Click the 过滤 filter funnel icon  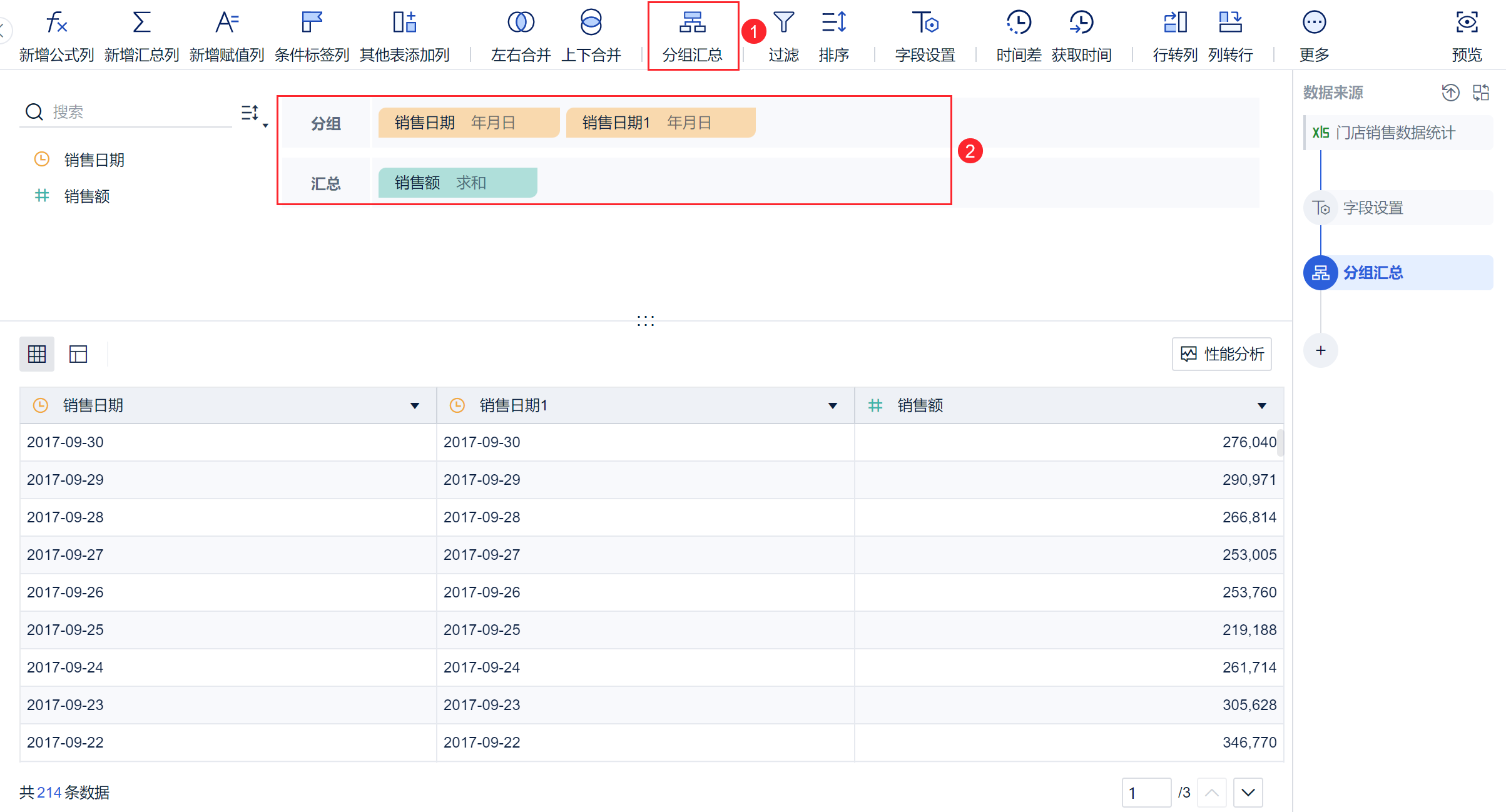(x=783, y=23)
